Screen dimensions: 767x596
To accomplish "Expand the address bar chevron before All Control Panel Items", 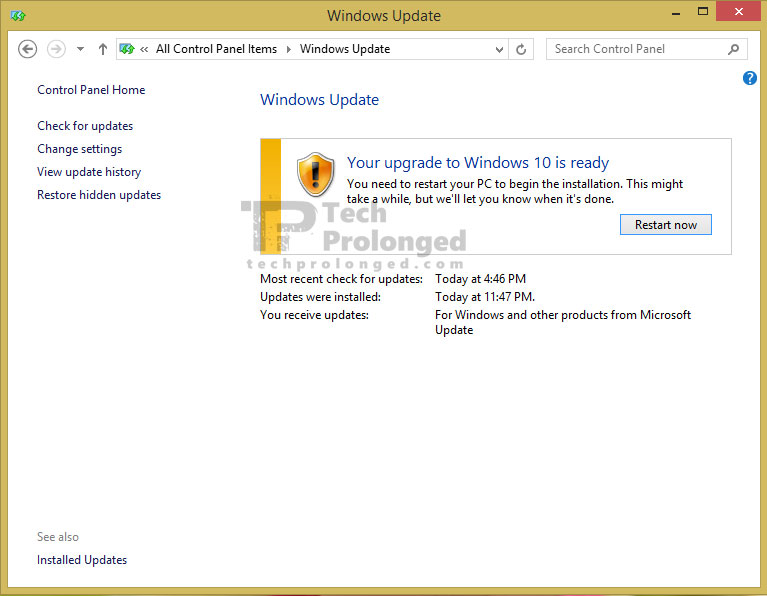I will [x=144, y=49].
